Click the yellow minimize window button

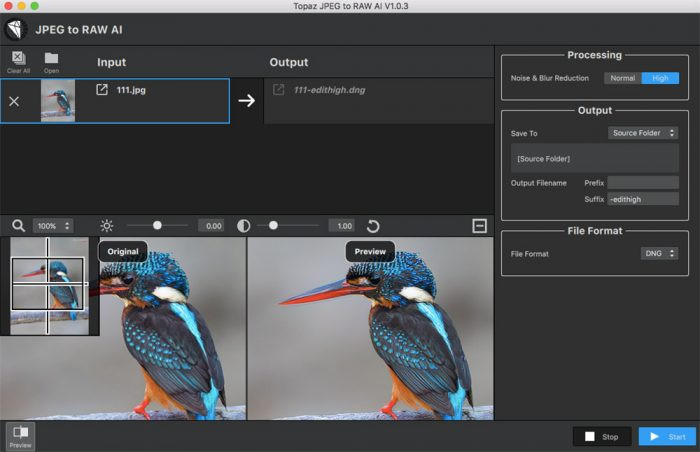pyautogui.click(x=21, y=6)
